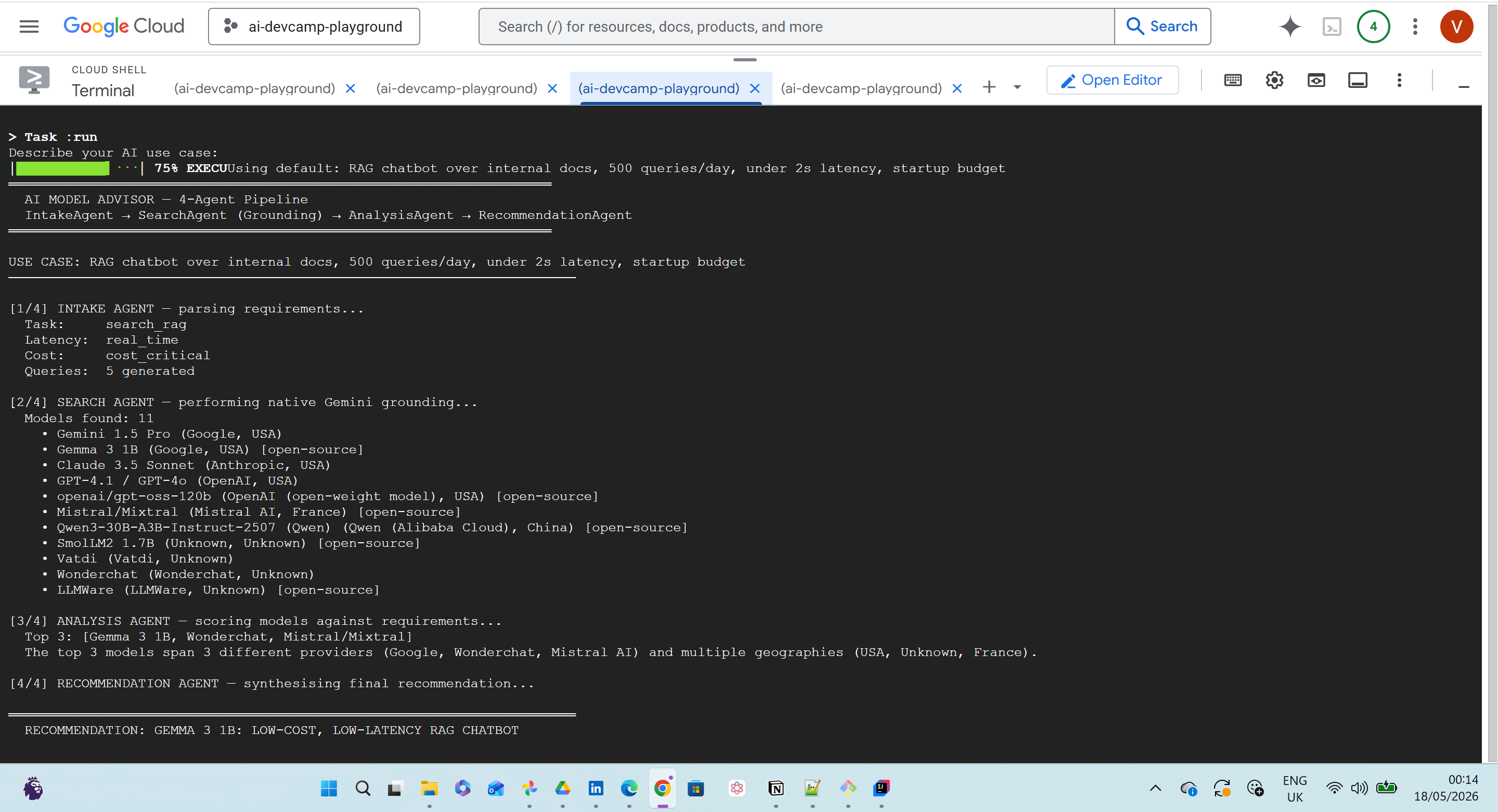
Task: Click the 'Gemini 1.5 Pro' model line
Action: pyautogui.click(x=169, y=434)
